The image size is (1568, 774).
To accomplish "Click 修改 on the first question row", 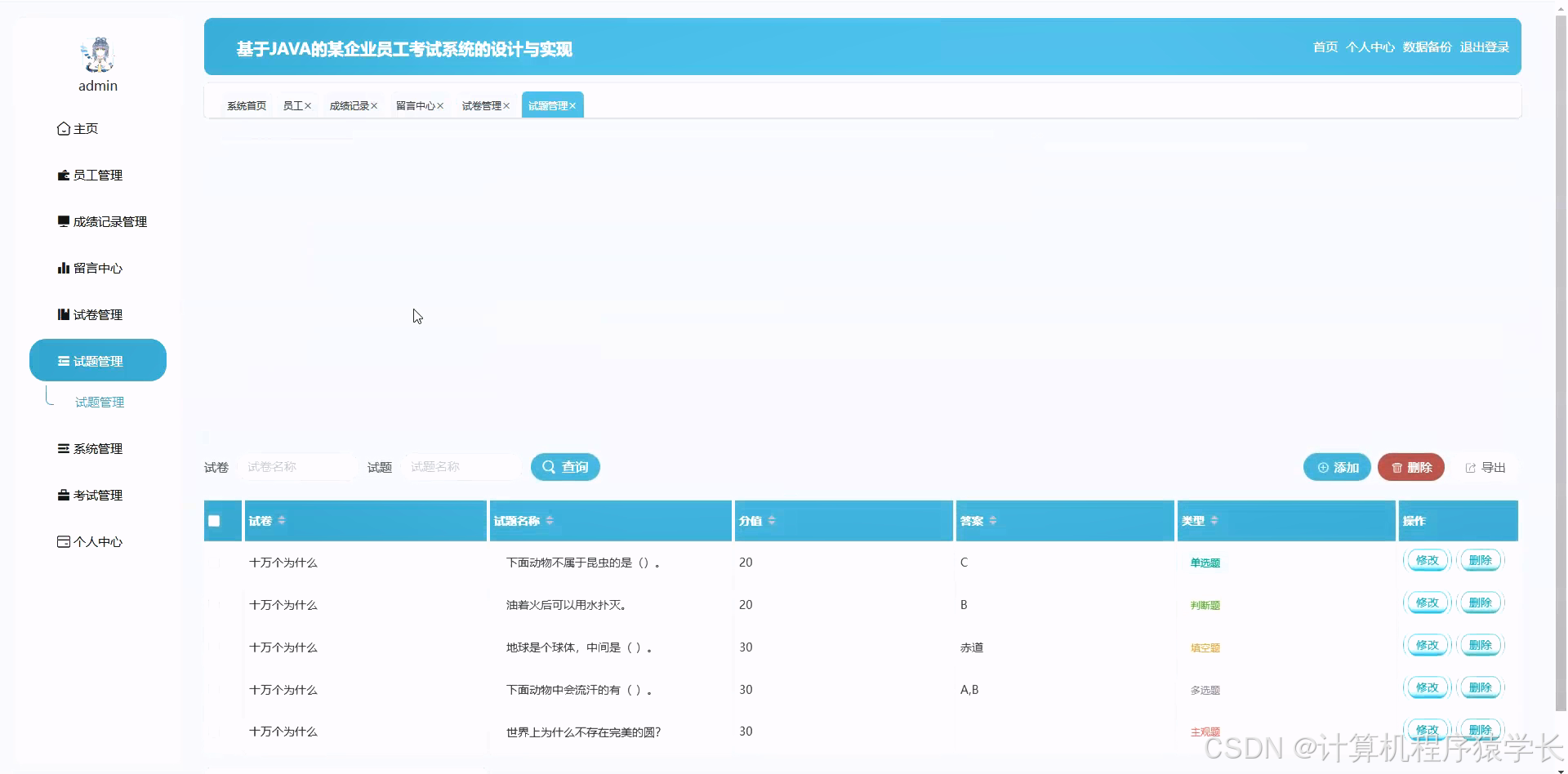I will pyautogui.click(x=1427, y=561).
